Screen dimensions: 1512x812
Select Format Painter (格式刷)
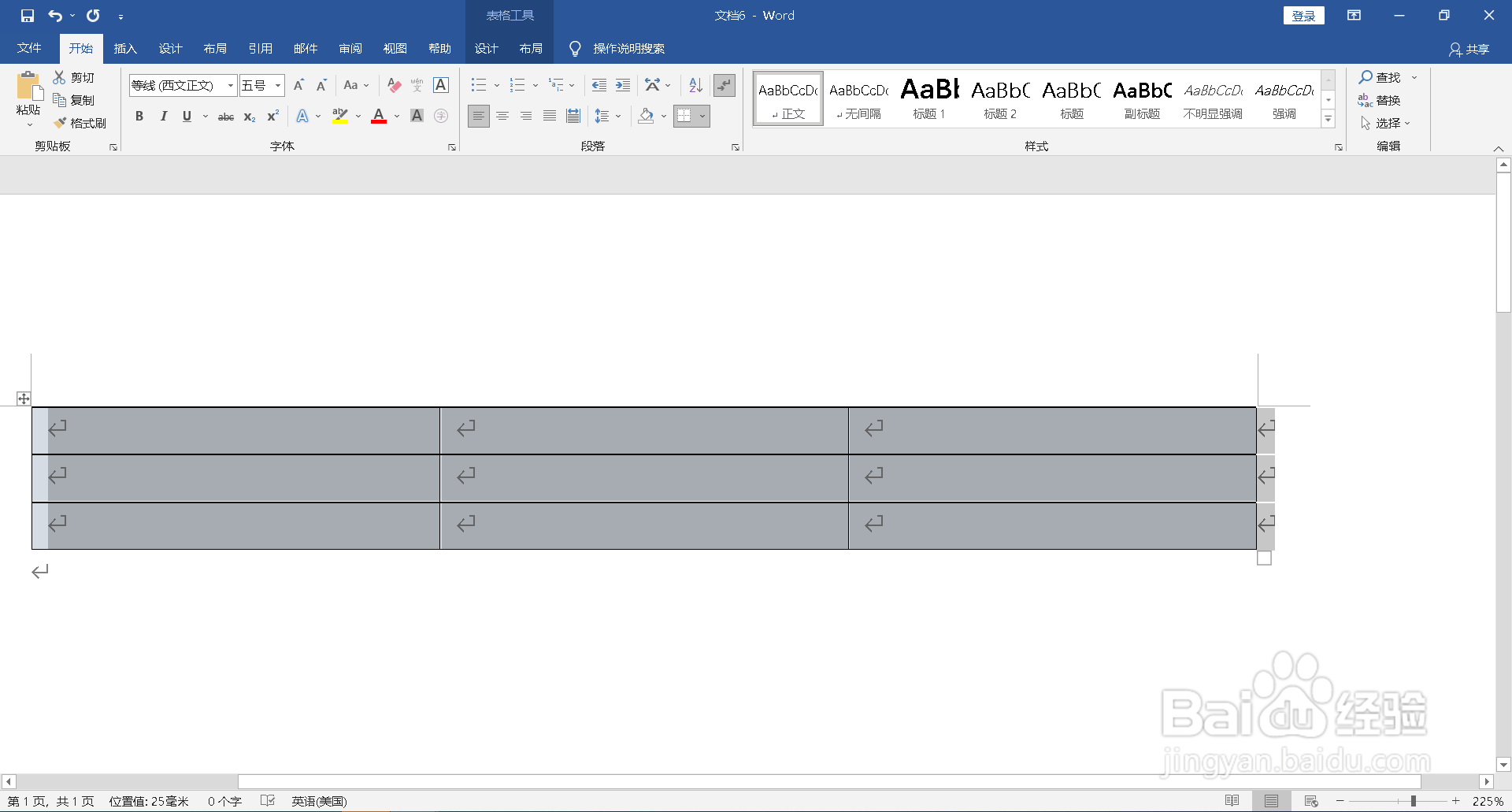coord(80,123)
